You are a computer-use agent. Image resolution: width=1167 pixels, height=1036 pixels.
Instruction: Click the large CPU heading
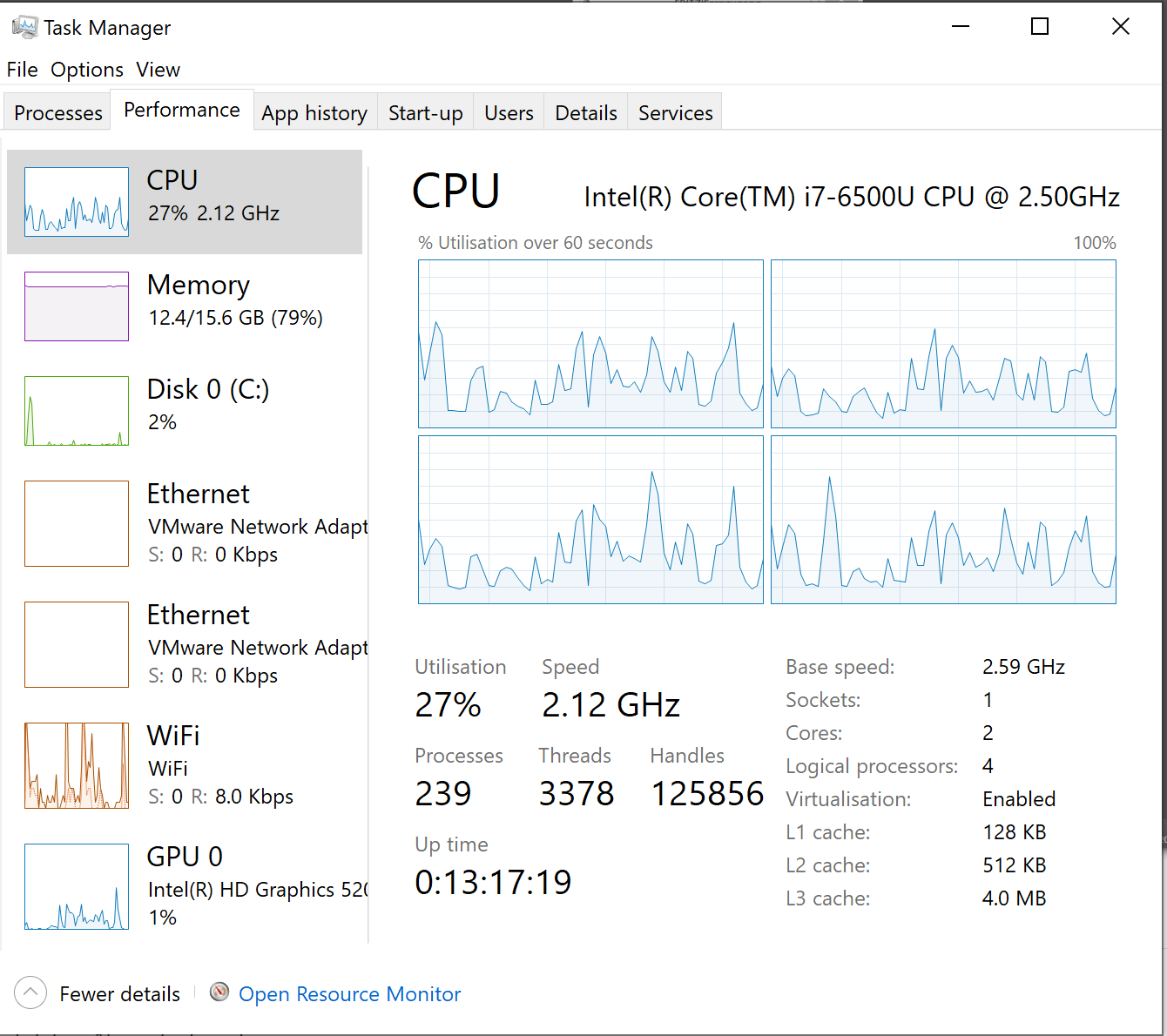pyautogui.click(x=456, y=192)
